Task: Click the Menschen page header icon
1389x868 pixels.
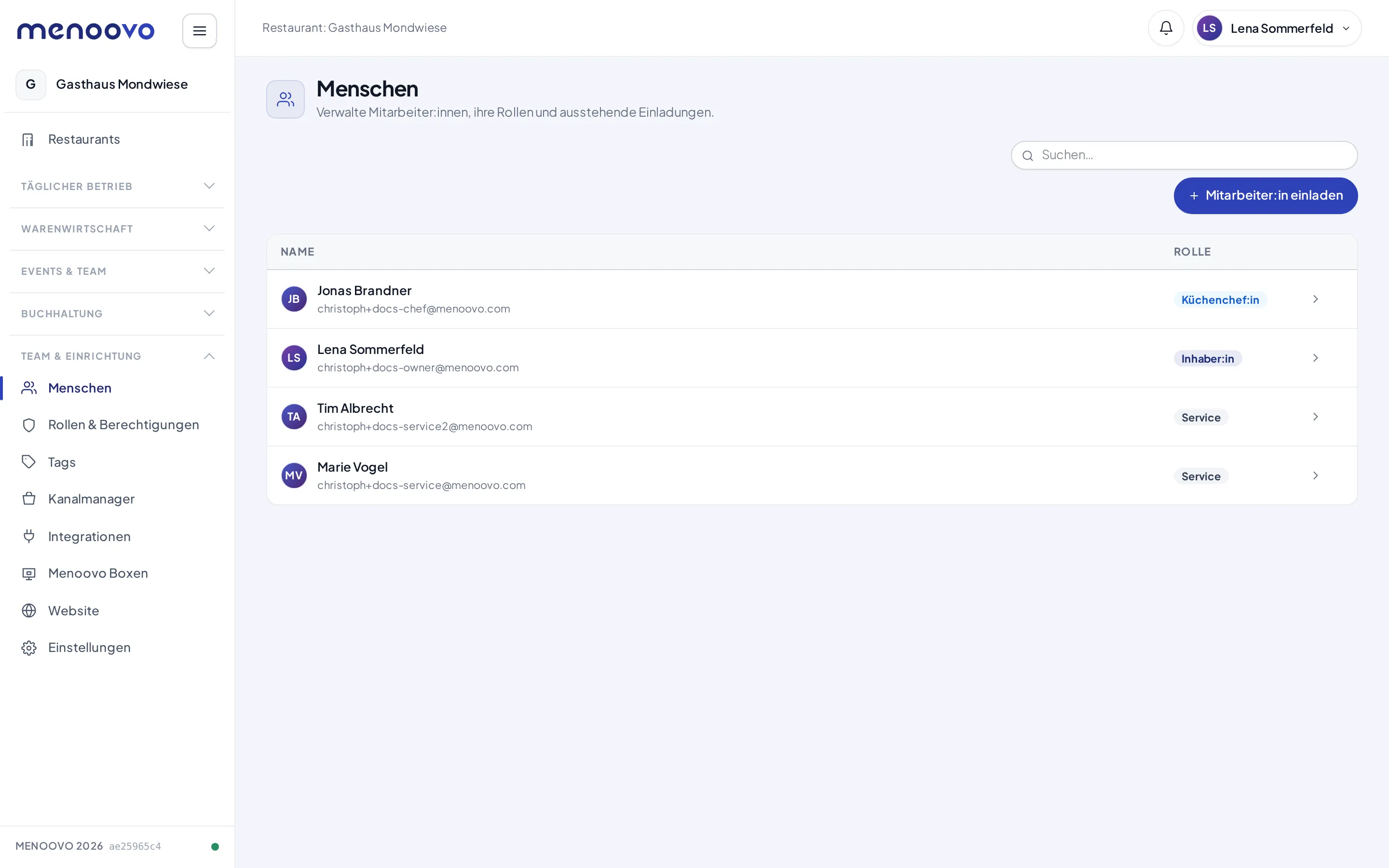Action: tap(285, 99)
